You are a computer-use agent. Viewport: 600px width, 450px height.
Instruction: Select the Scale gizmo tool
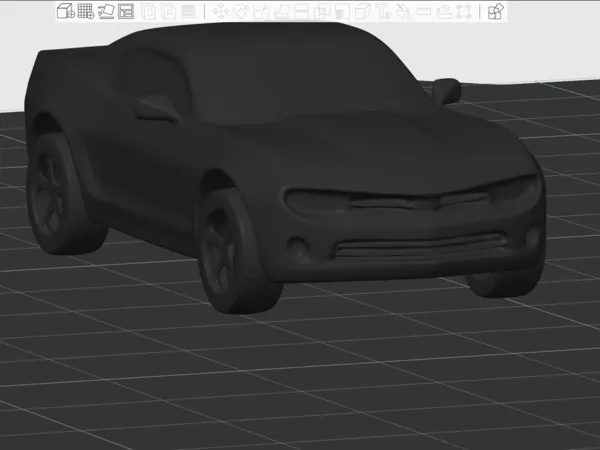tap(261, 12)
